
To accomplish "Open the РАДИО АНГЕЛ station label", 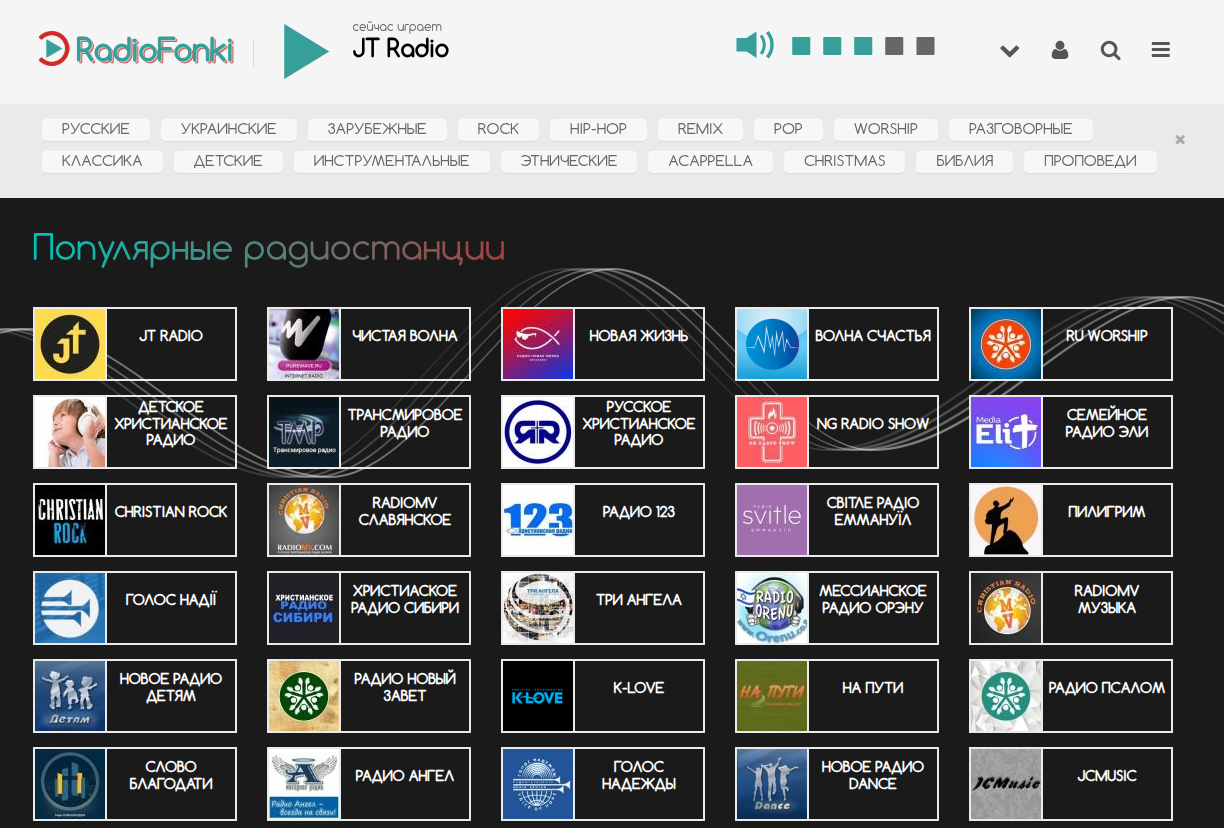I will pyautogui.click(x=405, y=776).
